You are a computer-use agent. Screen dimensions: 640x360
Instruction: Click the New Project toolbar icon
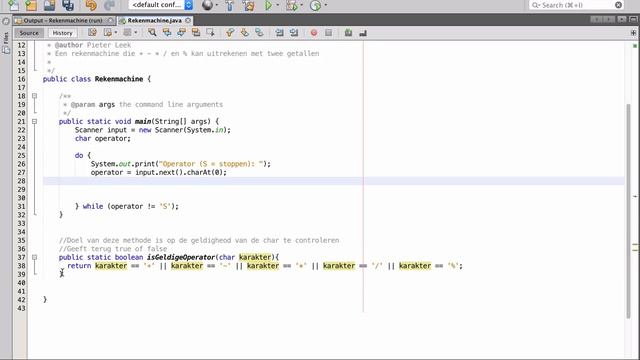(31, 5)
